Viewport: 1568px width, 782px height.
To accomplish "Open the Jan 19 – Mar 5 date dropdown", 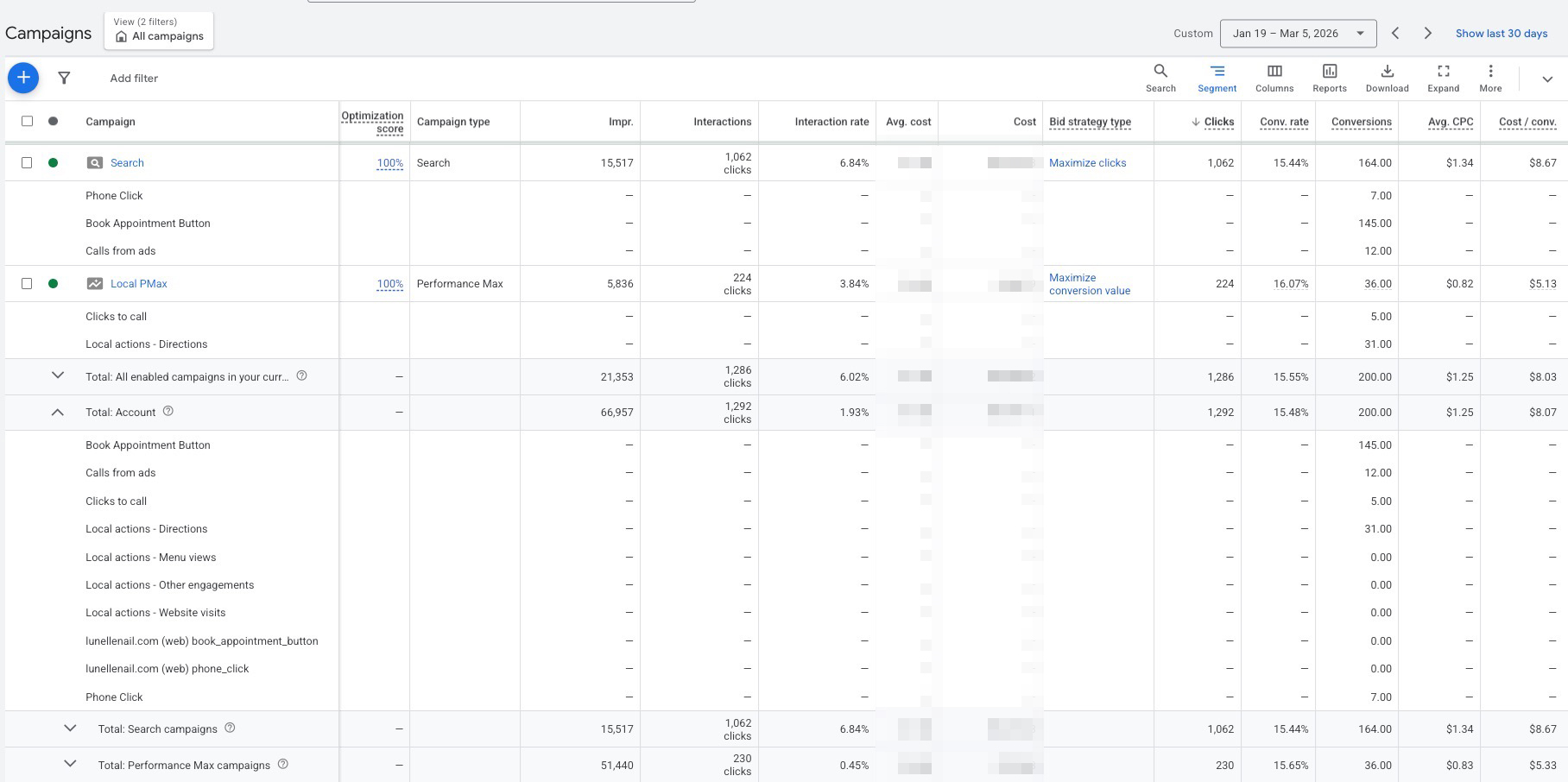I will click(1299, 33).
